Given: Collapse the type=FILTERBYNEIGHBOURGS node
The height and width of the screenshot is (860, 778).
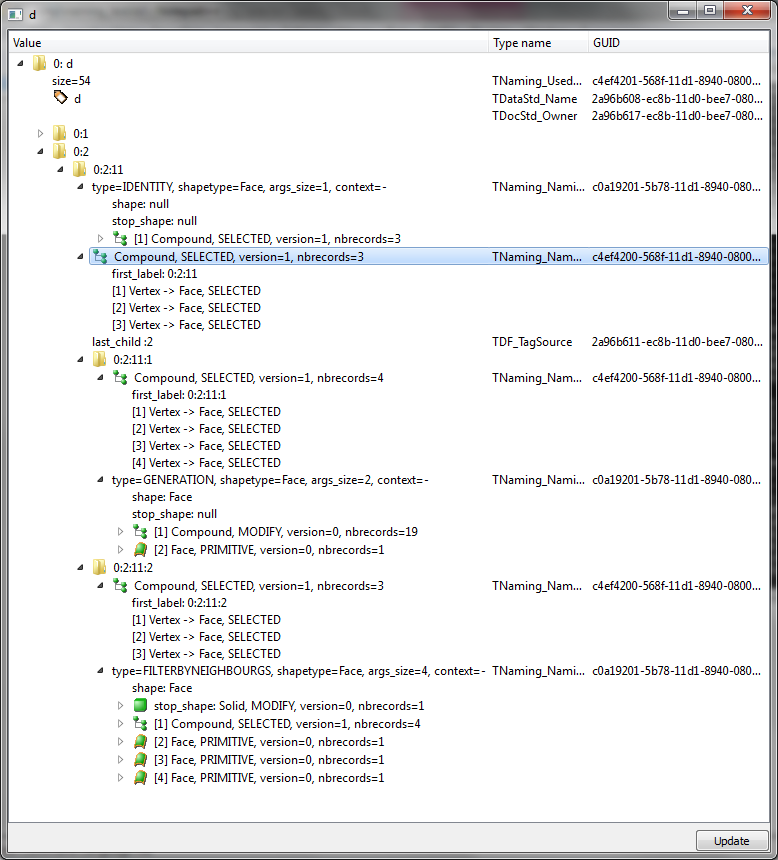Looking at the screenshot, I should [x=100, y=671].
